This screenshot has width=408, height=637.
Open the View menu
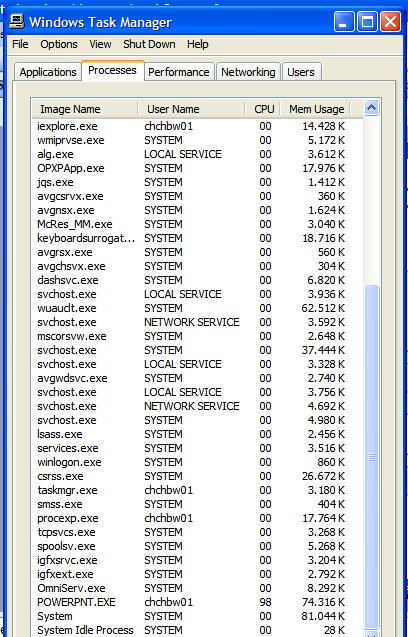coord(100,44)
